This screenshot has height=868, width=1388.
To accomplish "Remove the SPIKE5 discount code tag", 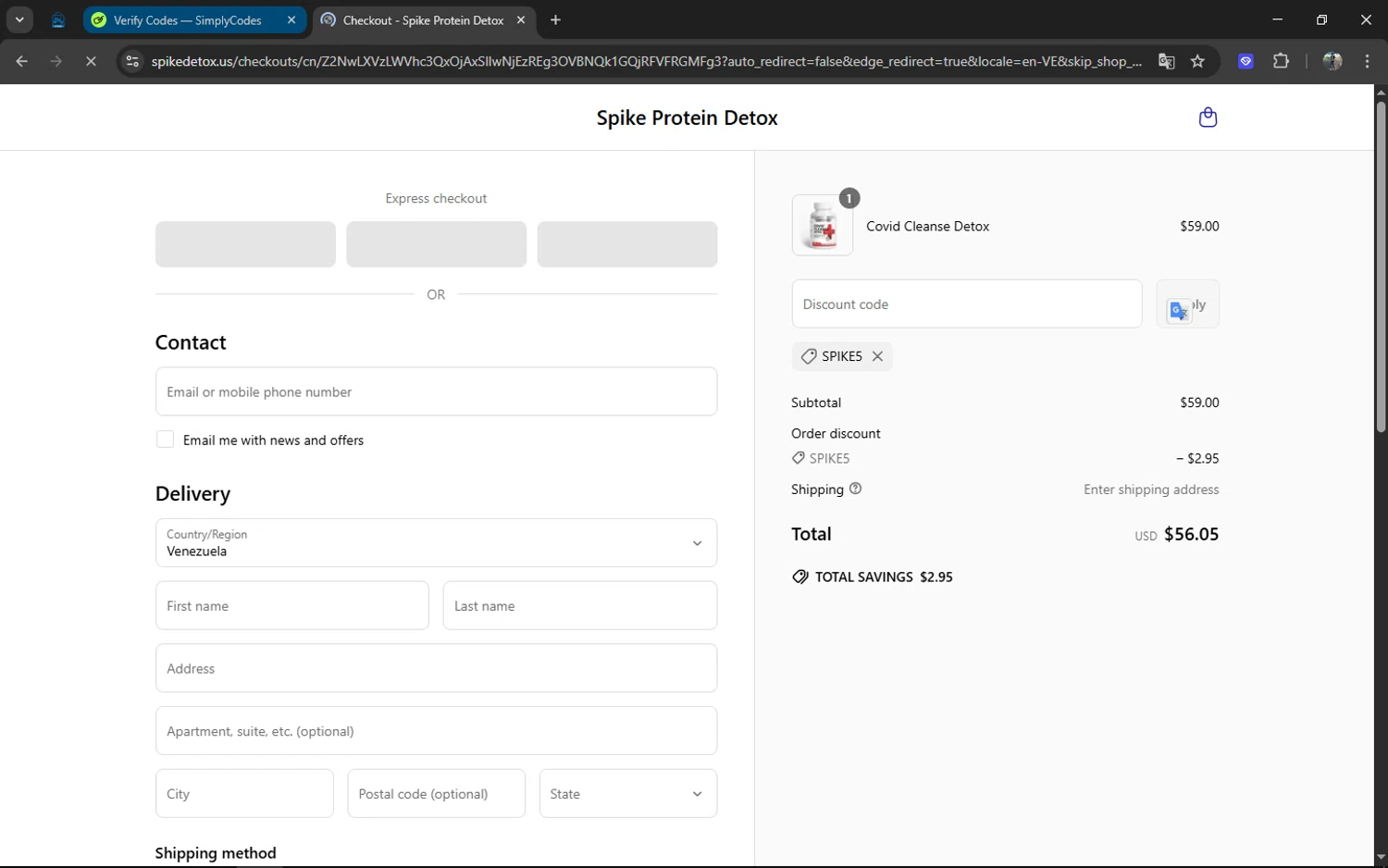I will tap(877, 356).
